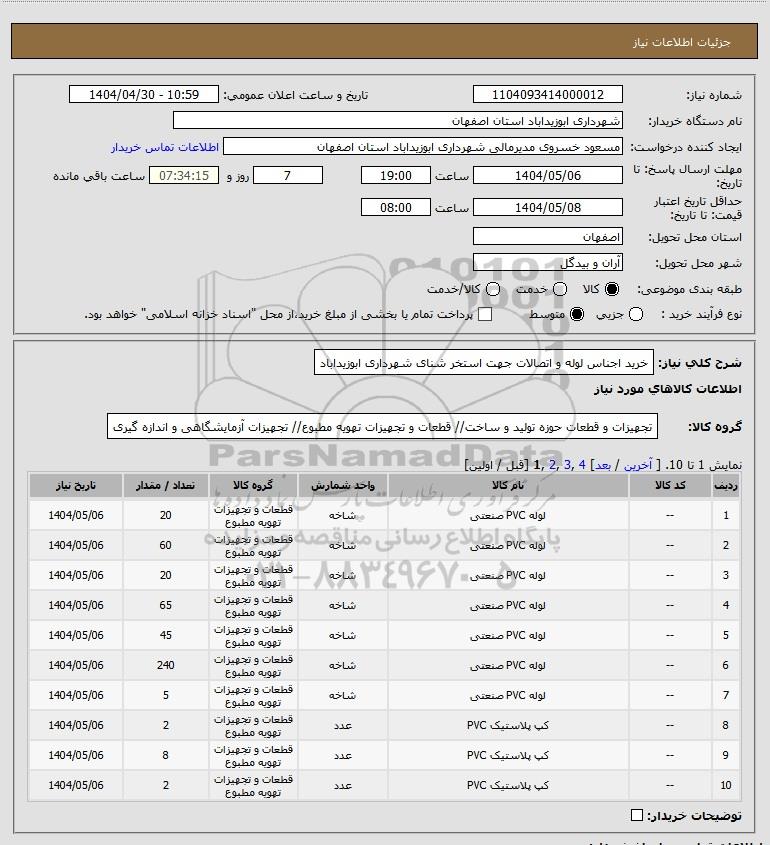The height and width of the screenshot is (845, 770).
Task: Select the کالا/خدمت radio button
Action: click(492, 289)
